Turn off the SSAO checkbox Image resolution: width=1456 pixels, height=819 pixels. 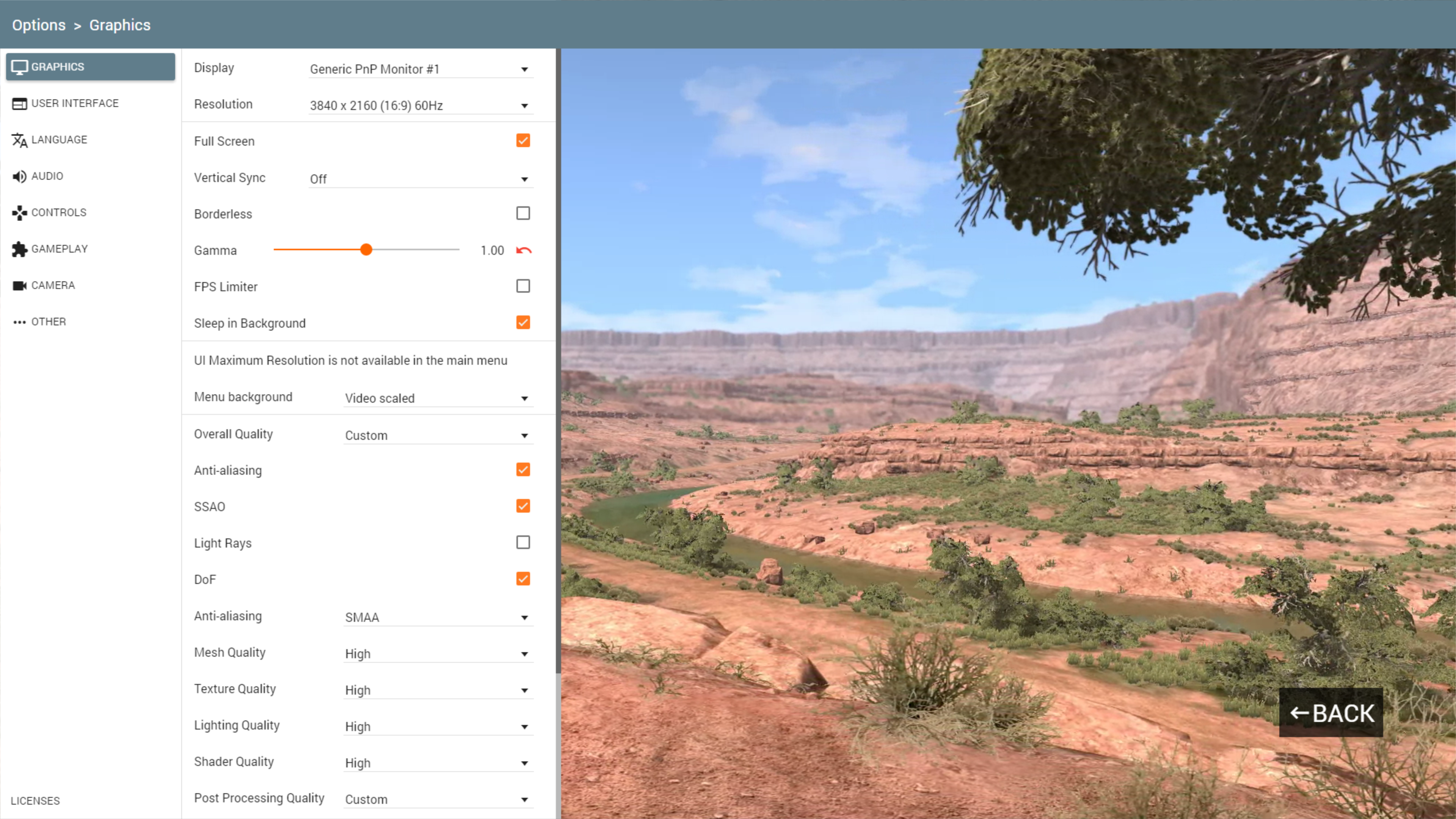[523, 507]
